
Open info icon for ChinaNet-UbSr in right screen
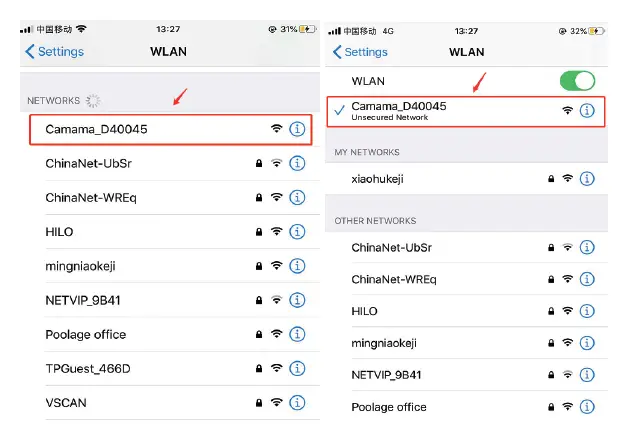587,247
